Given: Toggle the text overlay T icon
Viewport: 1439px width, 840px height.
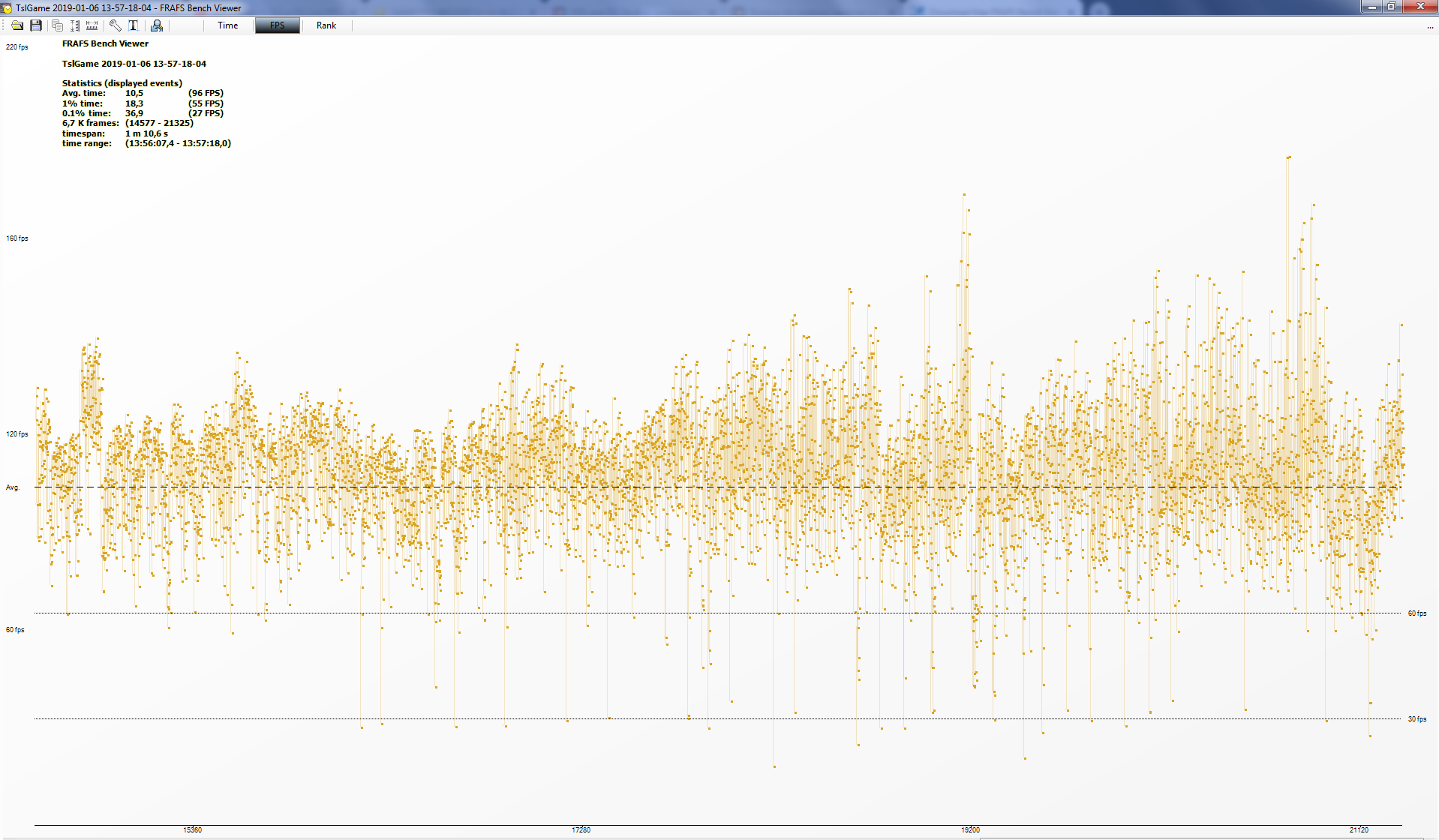Looking at the screenshot, I should coord(134,25).
